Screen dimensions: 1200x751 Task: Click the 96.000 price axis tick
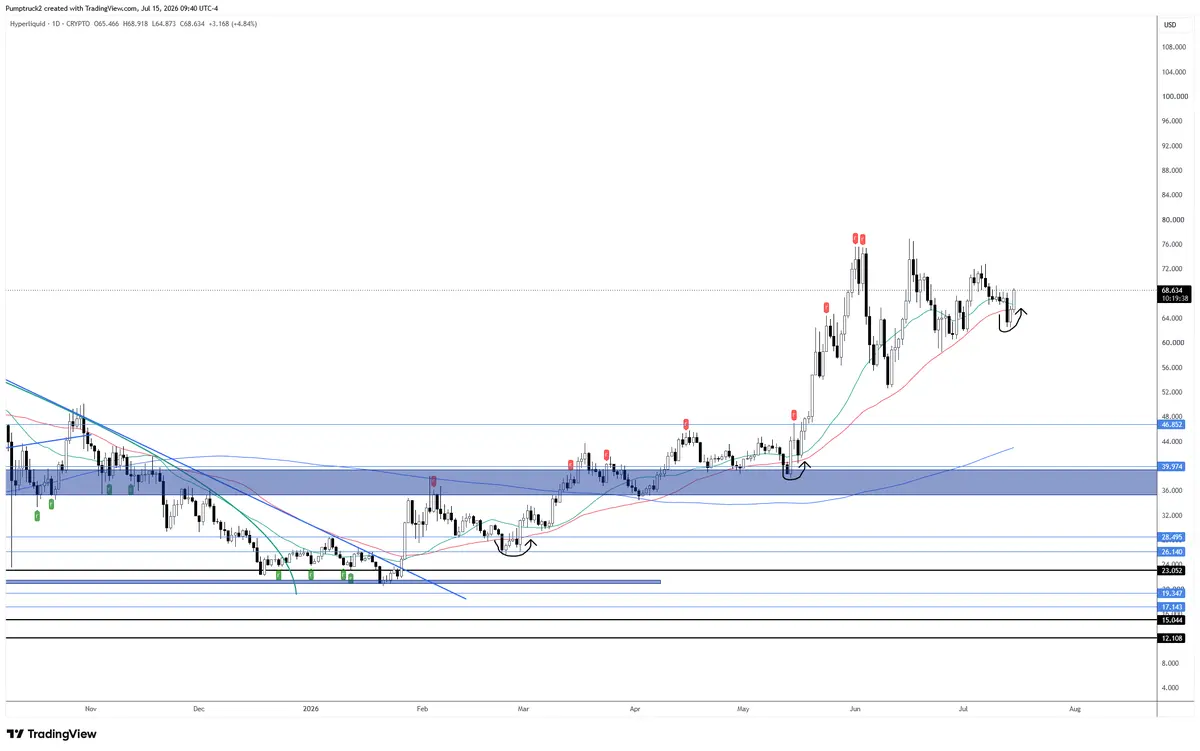pos(1173,121)
